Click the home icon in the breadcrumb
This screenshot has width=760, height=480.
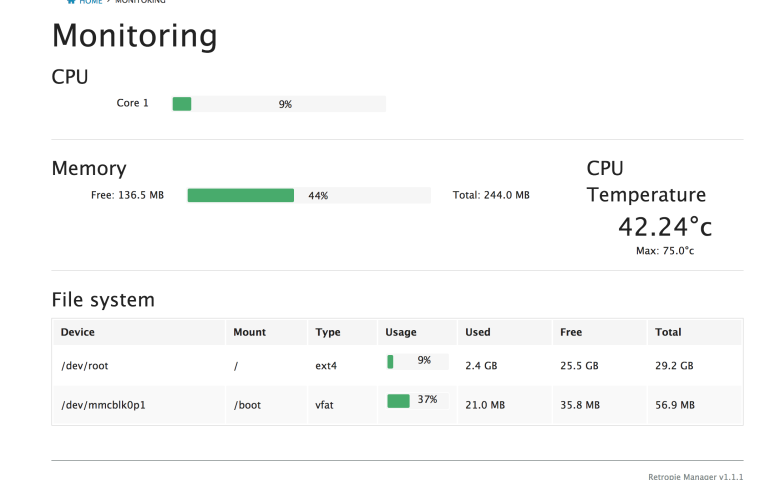coord(71,2)
